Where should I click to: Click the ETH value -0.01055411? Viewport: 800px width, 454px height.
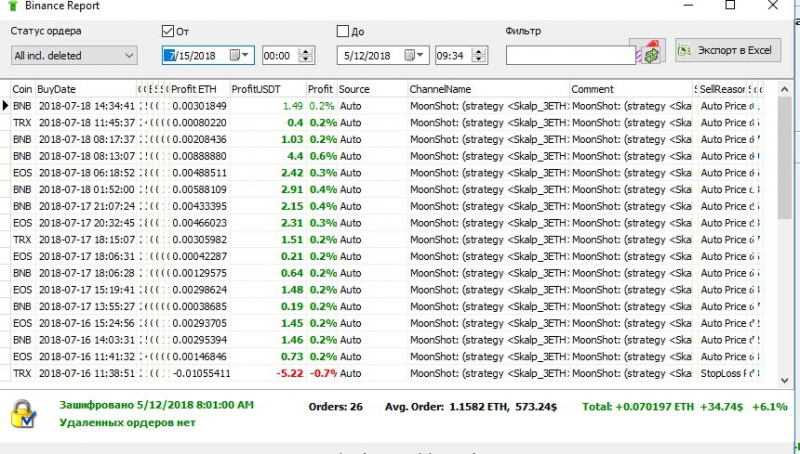pyautogui.click(x=201, y=373)
